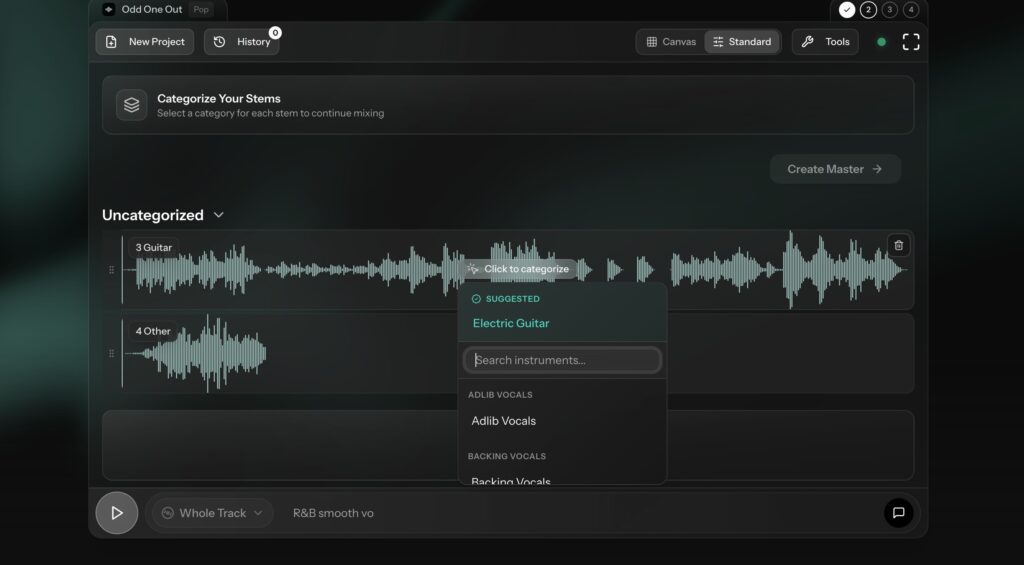The width and height of the screenshot is (1024, 565).
Task: Focus the Search instruments field
Action: tap(562, 360)
